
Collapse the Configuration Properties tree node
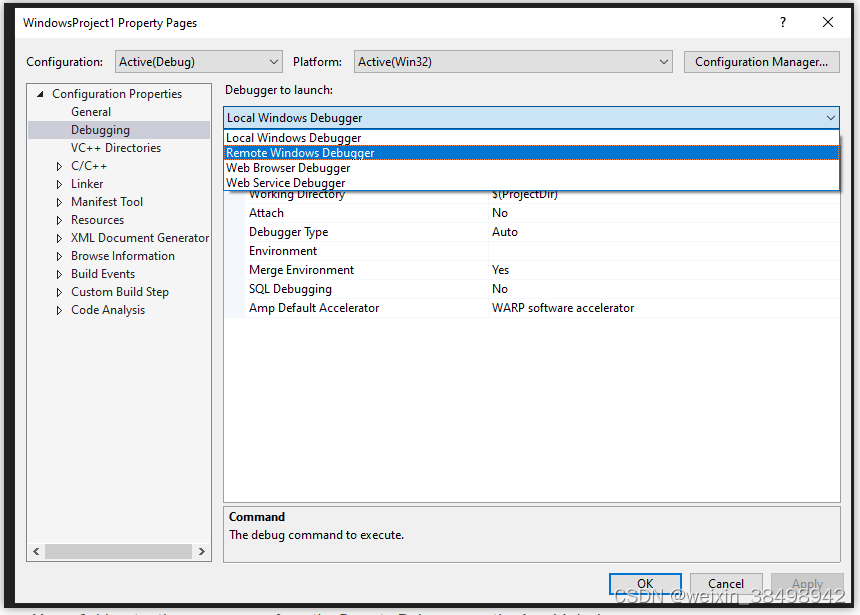40,94
